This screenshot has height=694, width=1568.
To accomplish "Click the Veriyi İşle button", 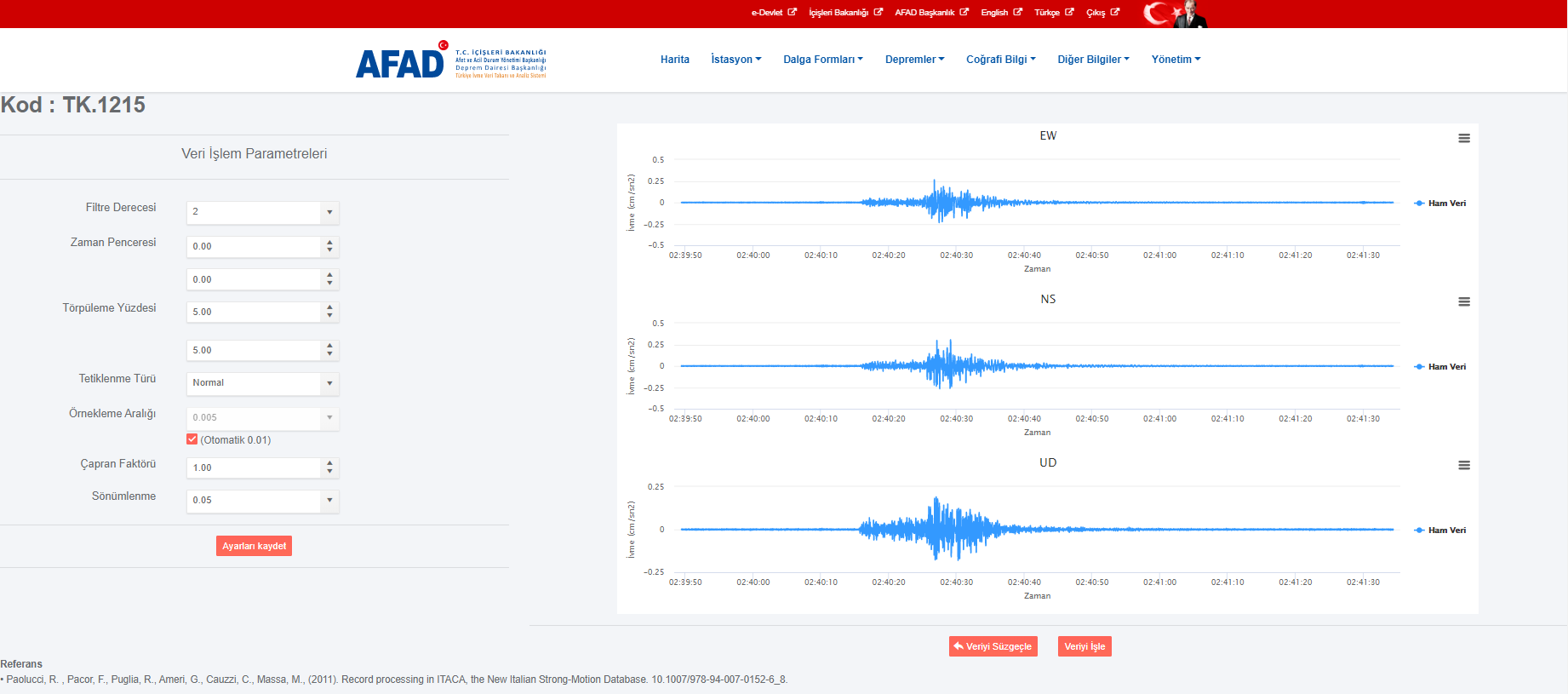I will [x=1084, y=646].
